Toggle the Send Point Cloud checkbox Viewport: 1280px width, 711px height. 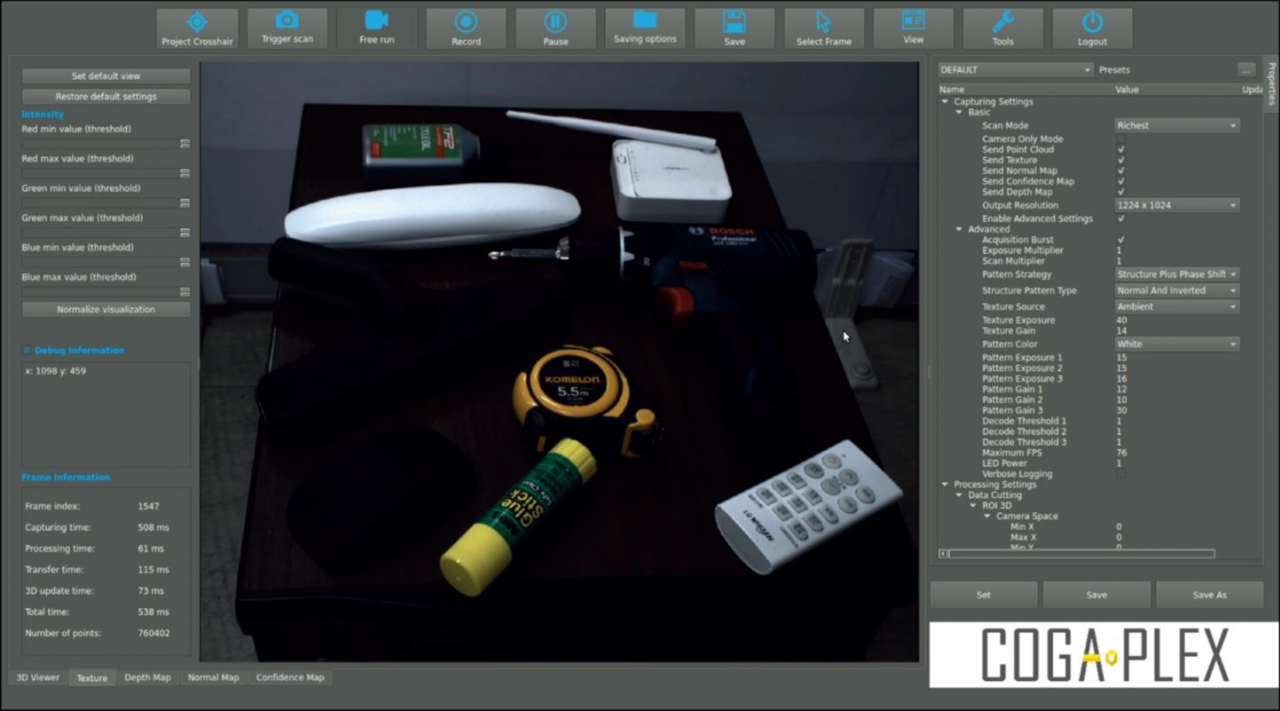tap(1121, 150)
